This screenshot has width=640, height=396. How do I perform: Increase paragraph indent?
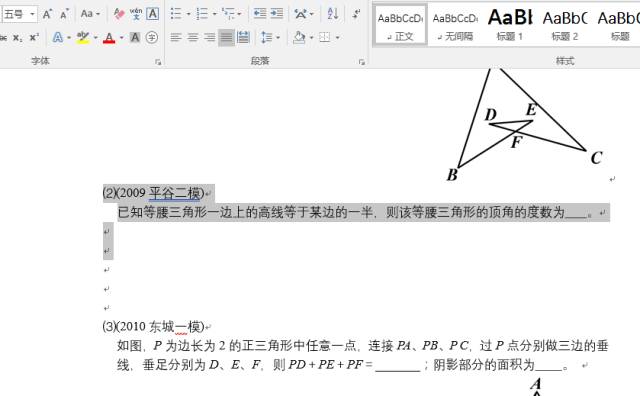coord(277,14)
